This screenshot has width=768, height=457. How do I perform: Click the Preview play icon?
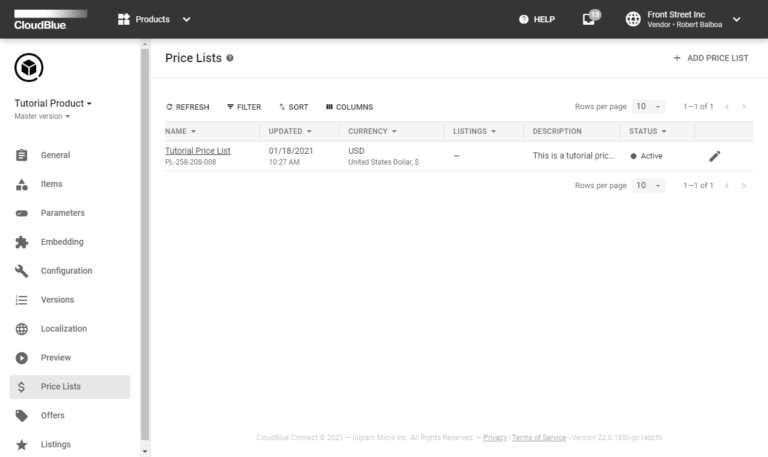point(22,358)
